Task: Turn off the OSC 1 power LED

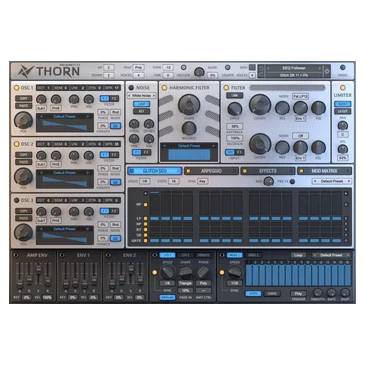Action: pyautogui.click(x=16, y=88)
